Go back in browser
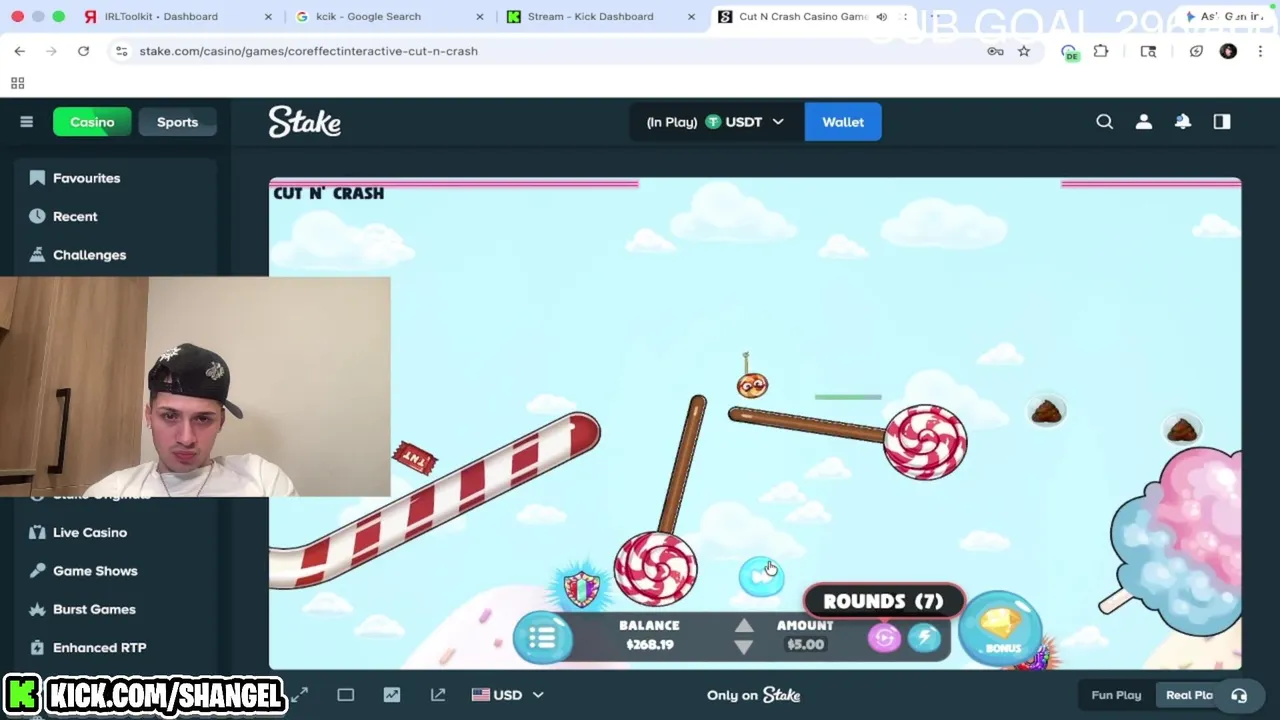The height and width of the screenshot is (720, 1280). coord(20,51)
